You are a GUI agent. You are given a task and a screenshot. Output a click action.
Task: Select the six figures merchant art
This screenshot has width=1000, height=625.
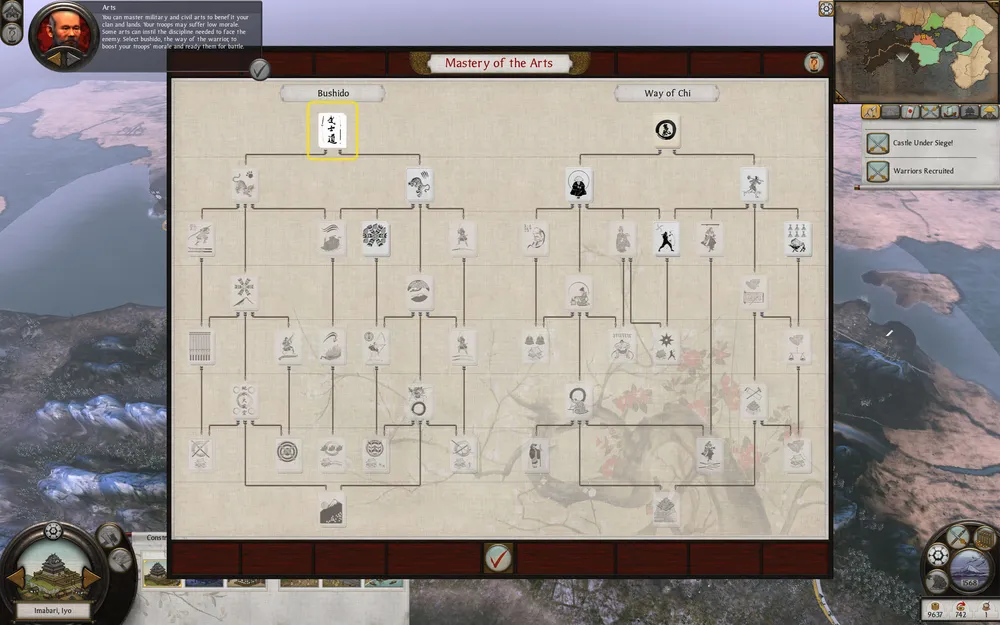coord(798,239)
